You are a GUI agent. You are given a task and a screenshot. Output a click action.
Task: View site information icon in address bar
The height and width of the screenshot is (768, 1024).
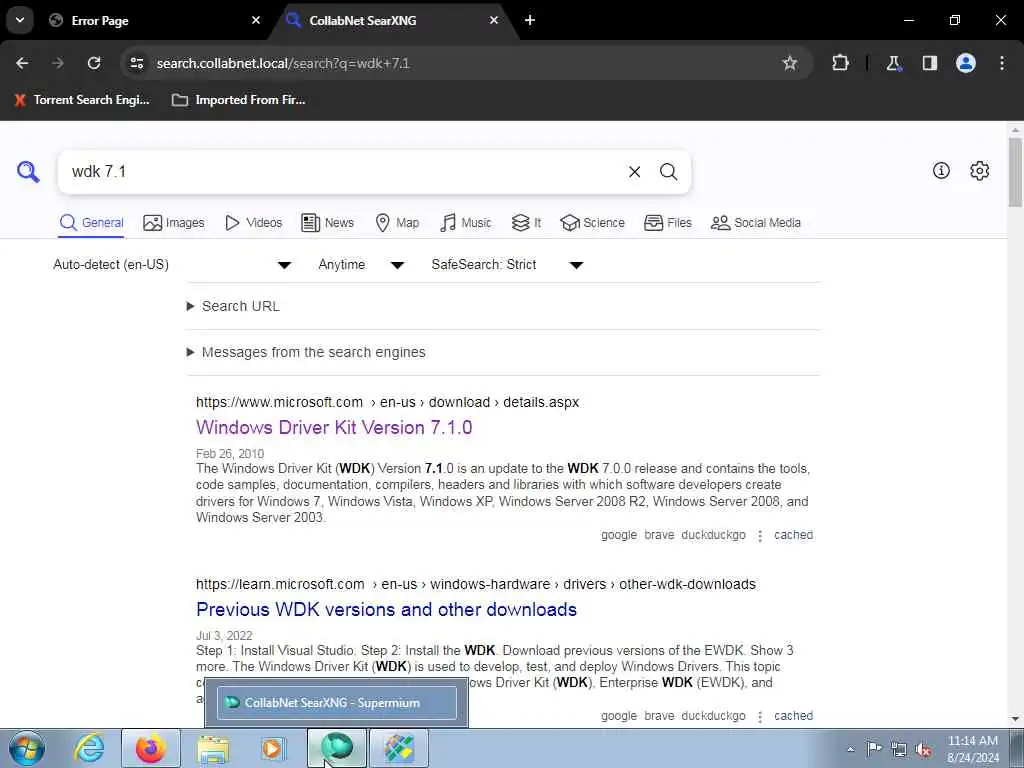[x=136, y=63]
